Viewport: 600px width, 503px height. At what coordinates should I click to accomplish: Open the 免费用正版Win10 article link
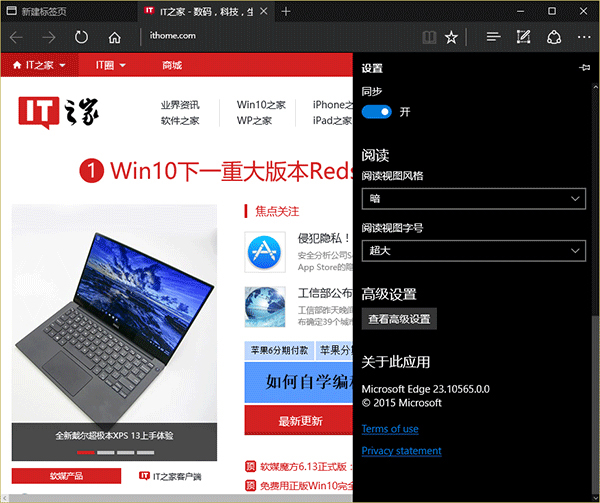306,486
